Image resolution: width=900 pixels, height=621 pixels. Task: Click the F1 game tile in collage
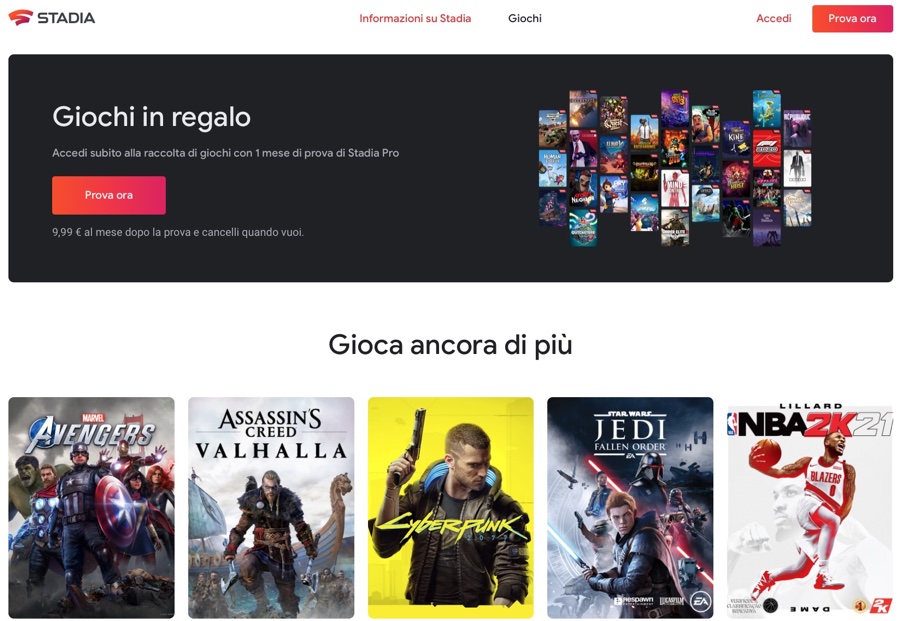(x=767, y=148)
